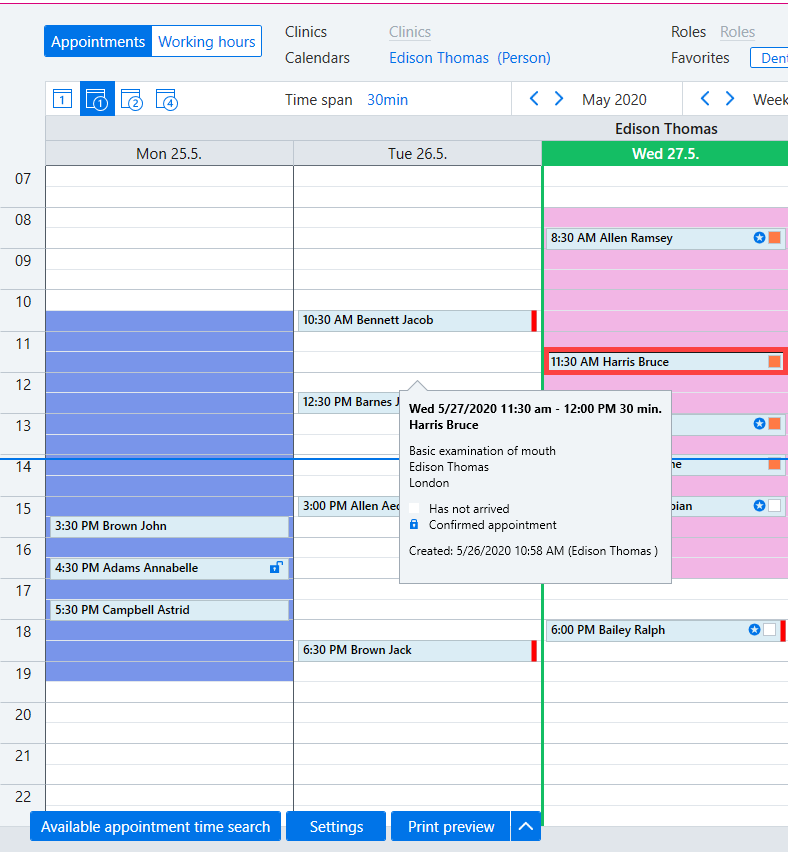Click star icon on 3:00 PM Wednesday appointment
This screenshot has height=852, width=788.
pos(759,506)
